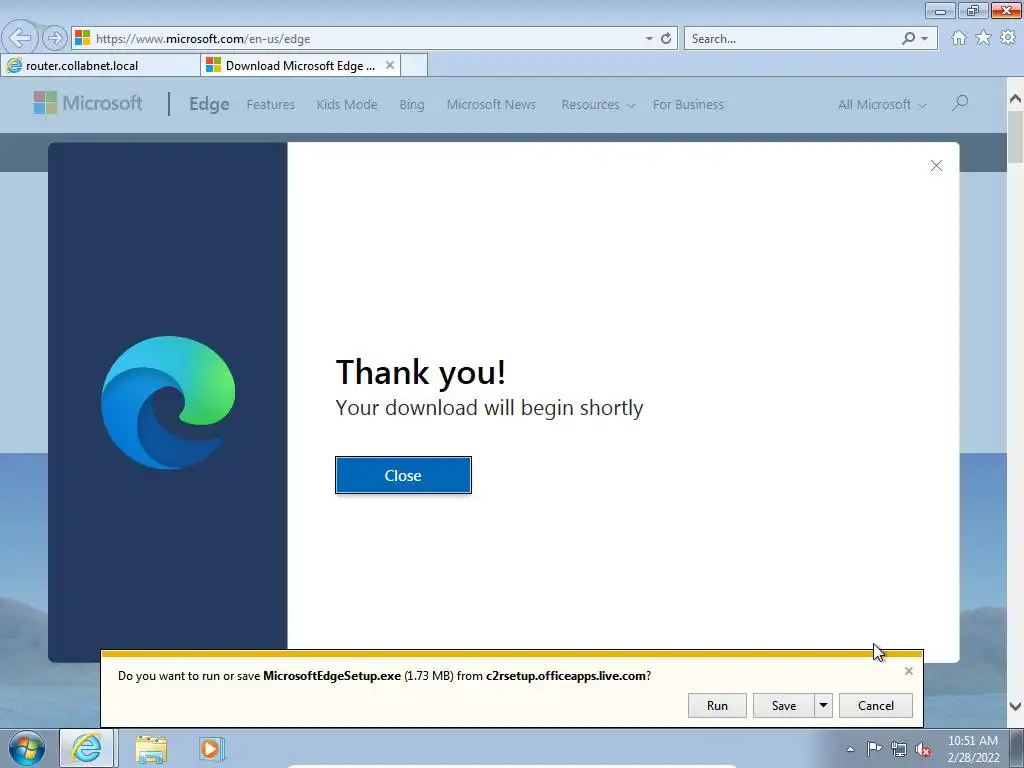Open the Kids Mode menu item
Screen dimensions: 1024x768
[347, 104]
